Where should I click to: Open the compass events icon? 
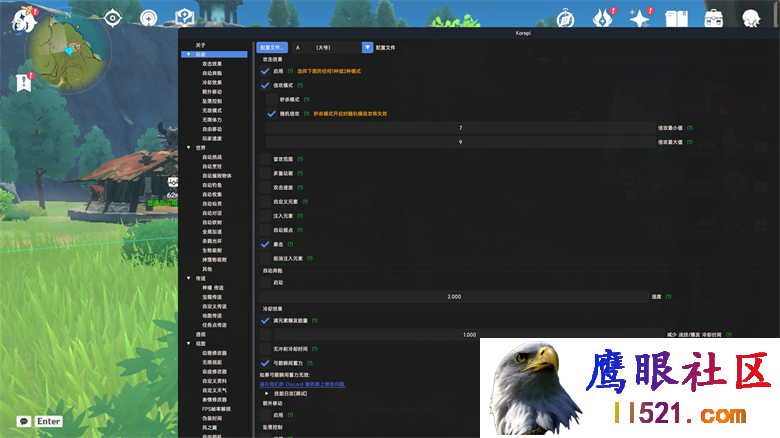566,19
